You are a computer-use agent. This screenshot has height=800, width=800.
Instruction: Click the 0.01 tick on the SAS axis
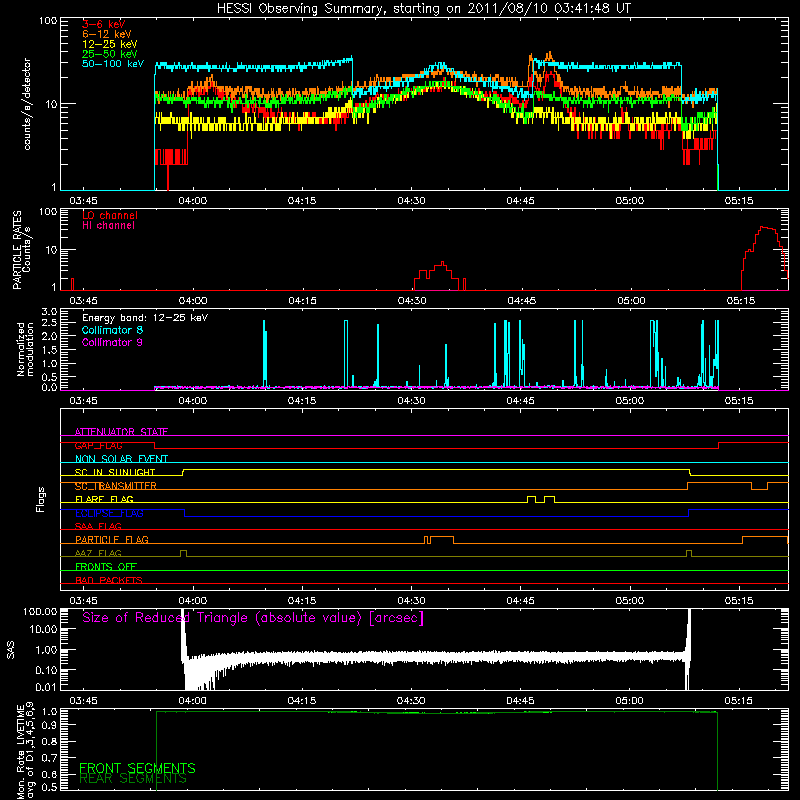pyautogui.click(x=46, y=687)
